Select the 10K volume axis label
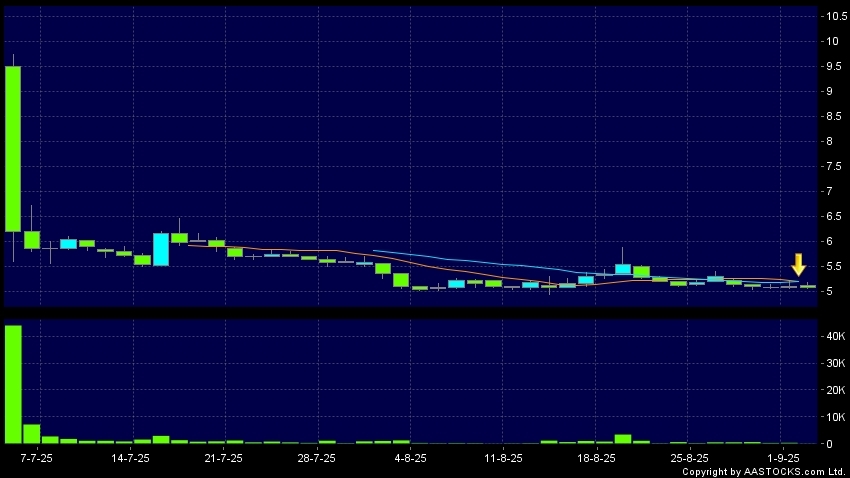This screenshot has height=478, width=850. click(835, 417)
